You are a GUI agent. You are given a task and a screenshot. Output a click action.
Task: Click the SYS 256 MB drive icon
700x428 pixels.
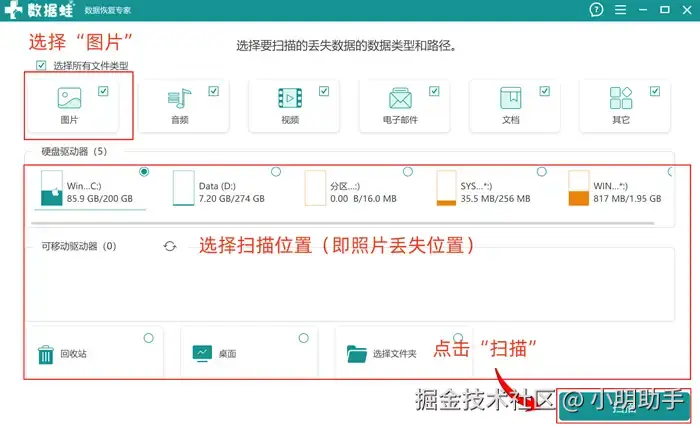coord(446,188)
